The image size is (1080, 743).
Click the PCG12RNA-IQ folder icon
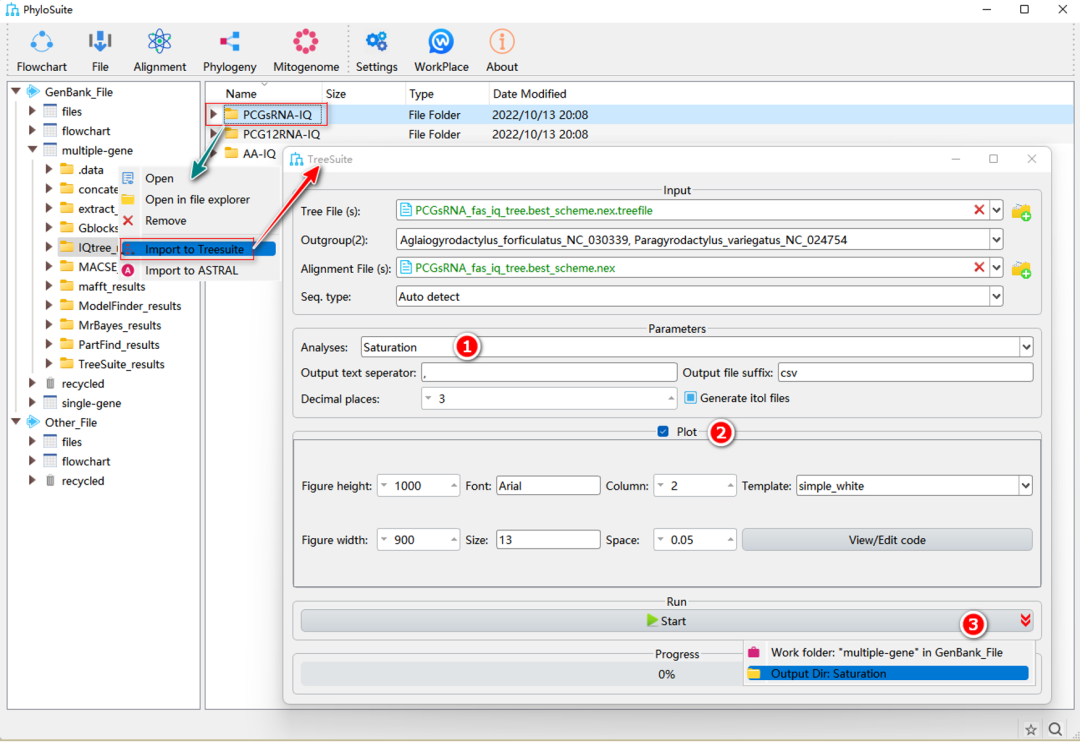231,134
